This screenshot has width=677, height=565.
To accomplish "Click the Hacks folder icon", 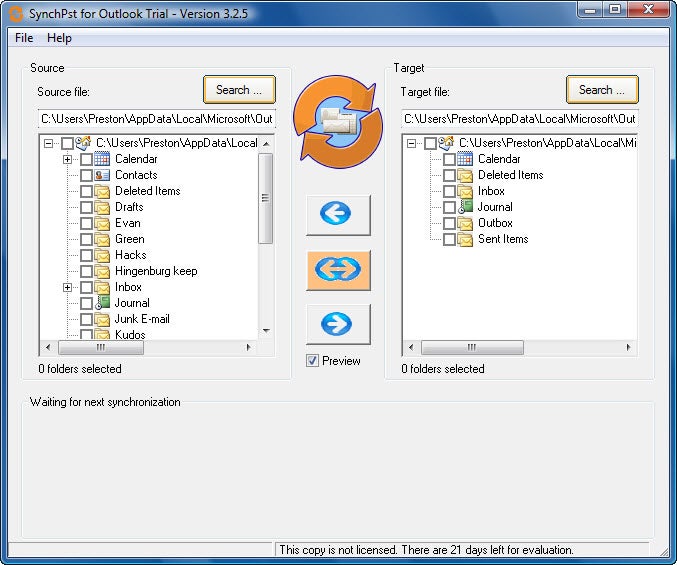I will pos(102,255).
